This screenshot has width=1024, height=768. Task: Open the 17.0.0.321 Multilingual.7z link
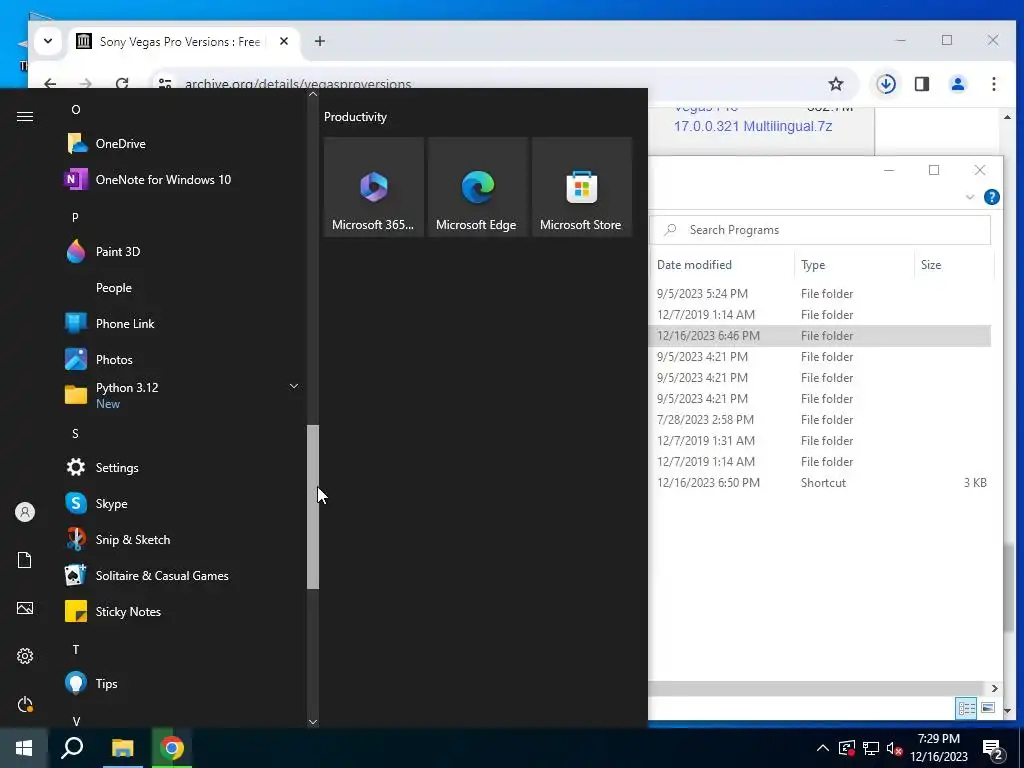point(753,126)
